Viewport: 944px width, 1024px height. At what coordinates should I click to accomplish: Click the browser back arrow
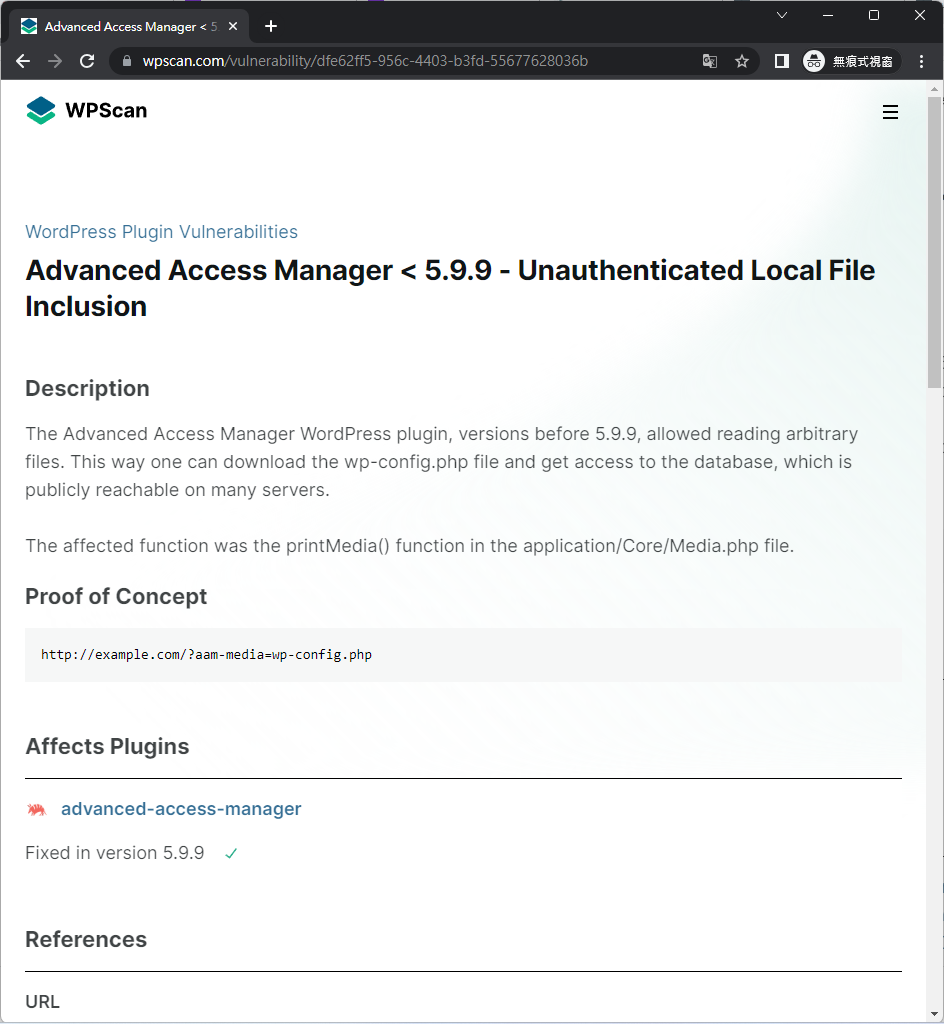[23, 61]
